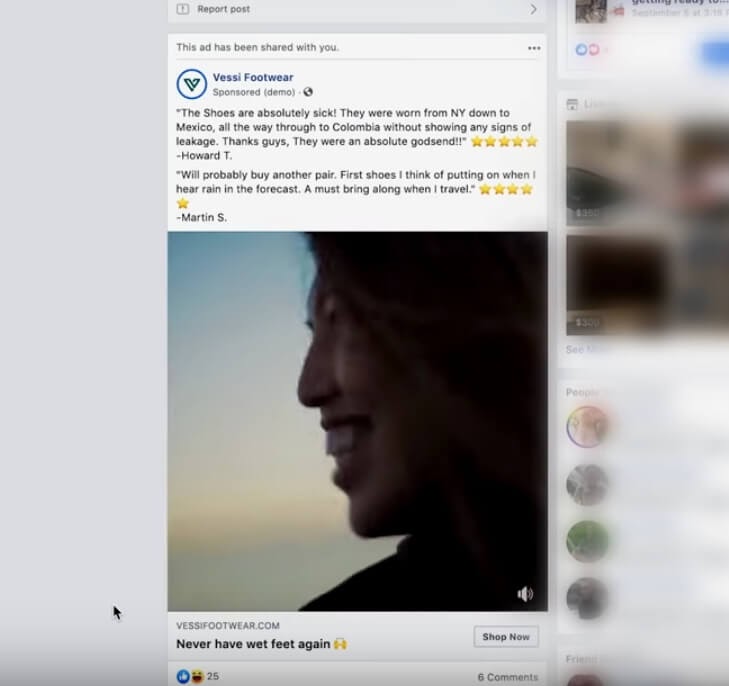Open the VESSIFOOTWEAR.COM link text
Screen dimensions: 729x686
coord(228,626)
